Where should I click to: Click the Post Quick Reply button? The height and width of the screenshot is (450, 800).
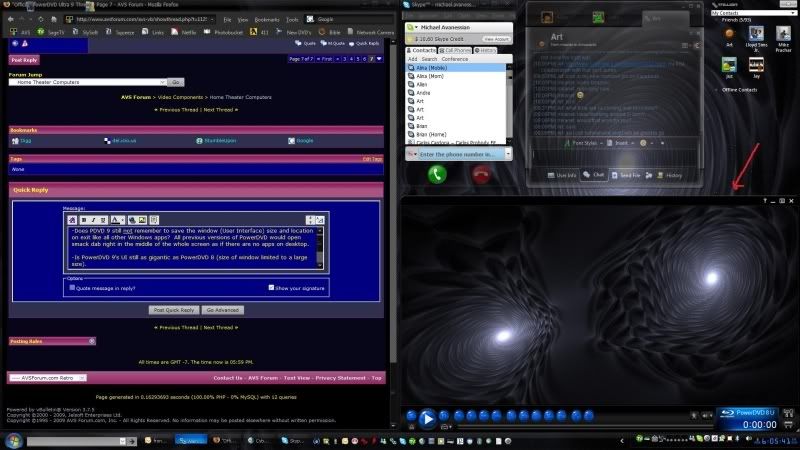[x=173, y=310]
